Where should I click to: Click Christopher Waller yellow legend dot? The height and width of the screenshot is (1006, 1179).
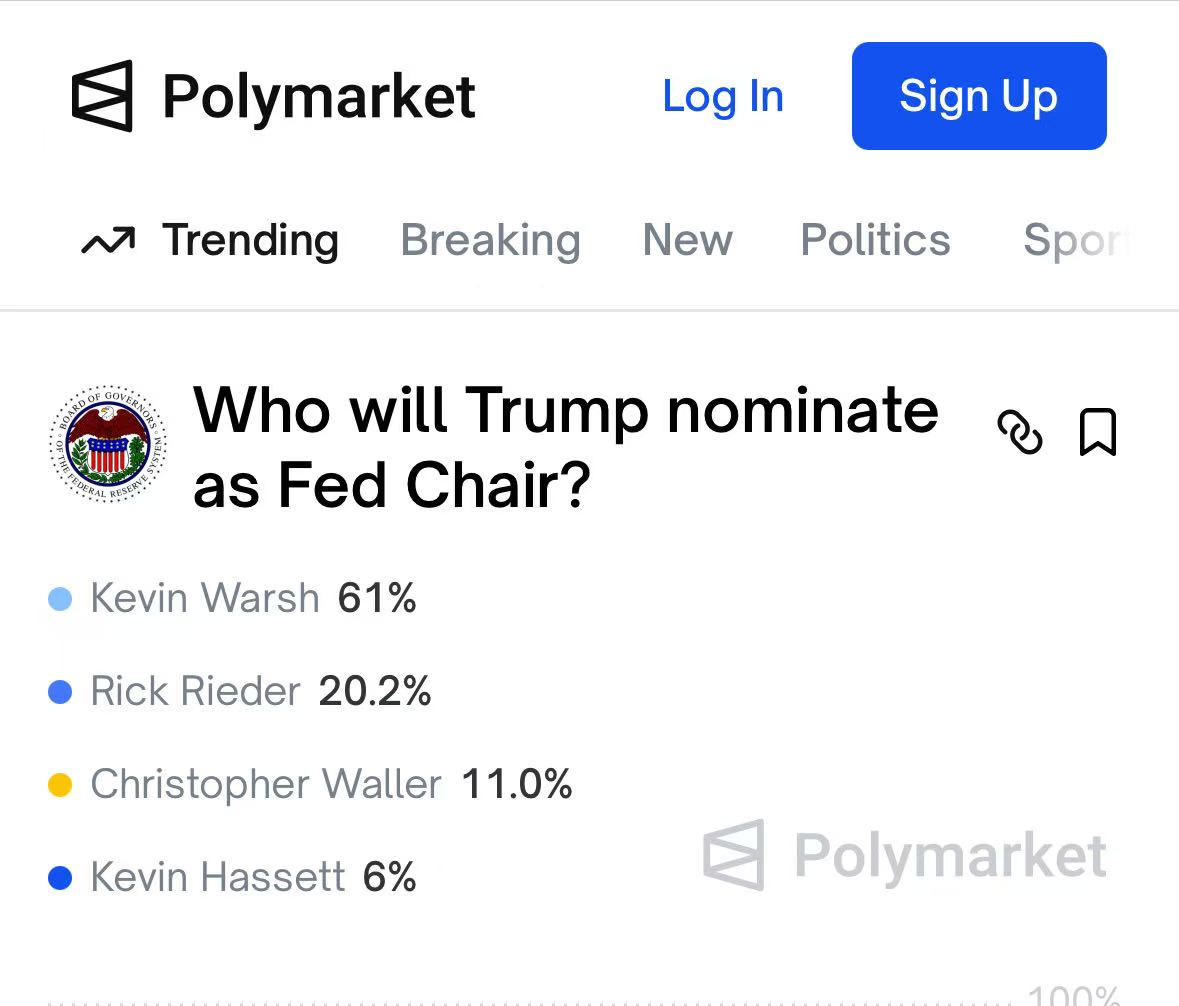tap(61, 785)
